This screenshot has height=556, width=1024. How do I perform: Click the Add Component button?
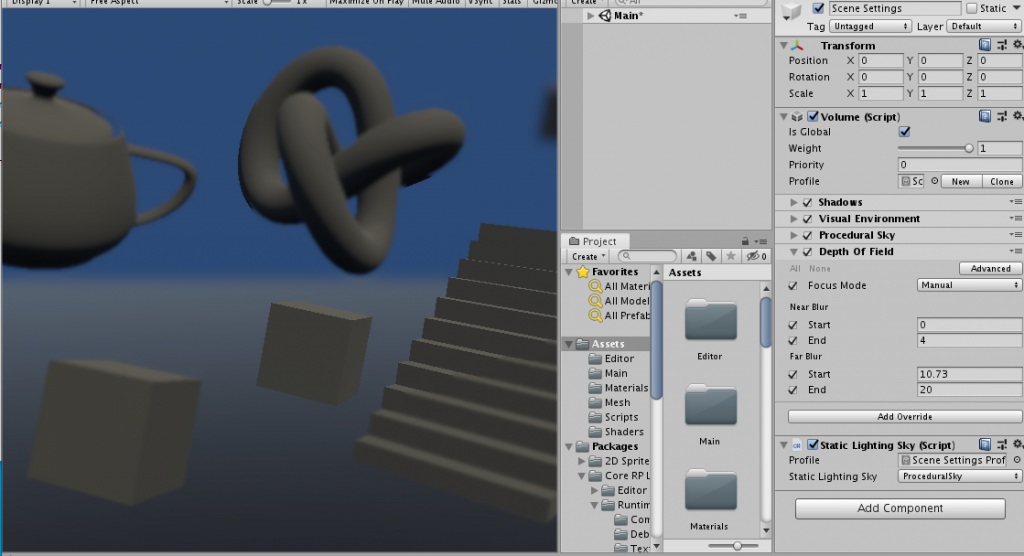(x=900, y=508)
